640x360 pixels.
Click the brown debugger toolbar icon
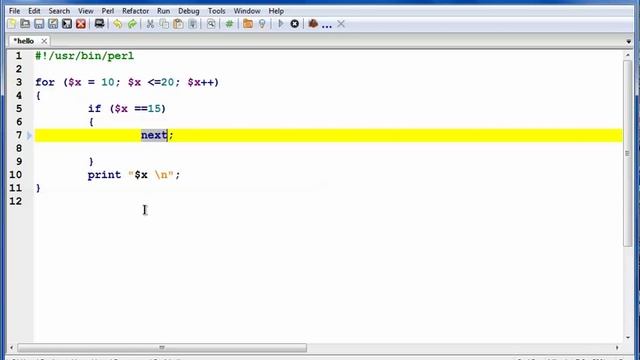point(313,24)
